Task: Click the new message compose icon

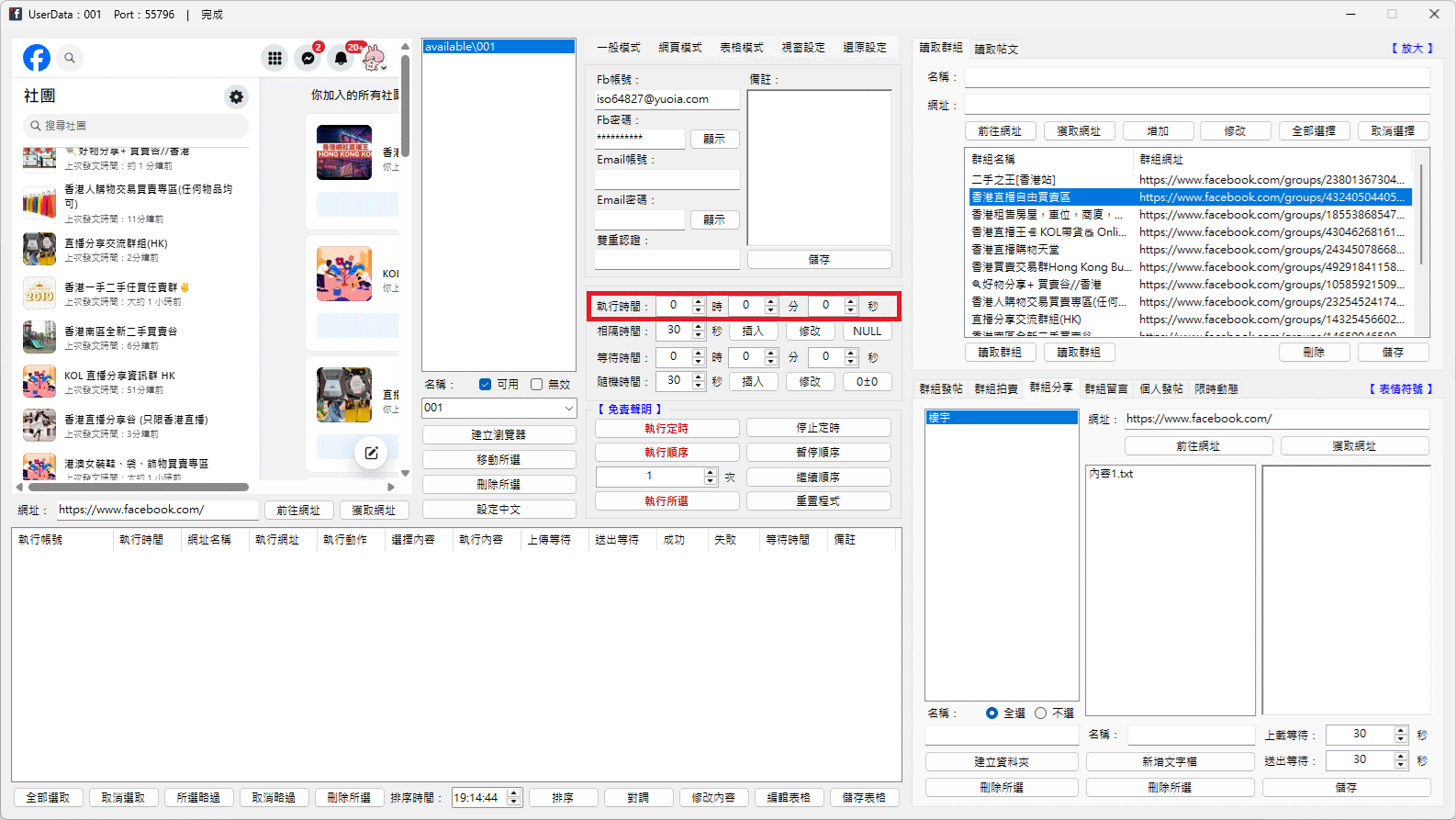Action: (371, 453)
